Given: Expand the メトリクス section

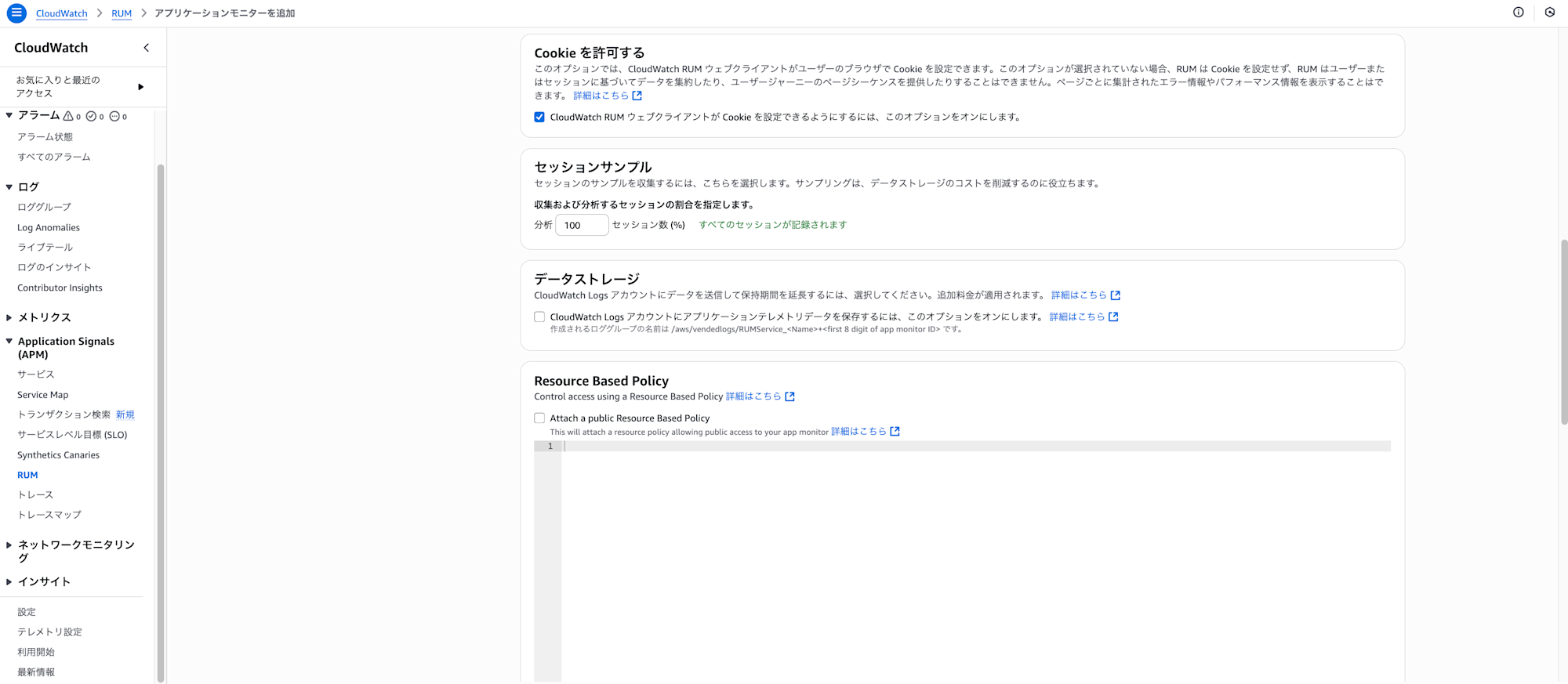Looking at the screenshot, I should click(x=9, y=317).
